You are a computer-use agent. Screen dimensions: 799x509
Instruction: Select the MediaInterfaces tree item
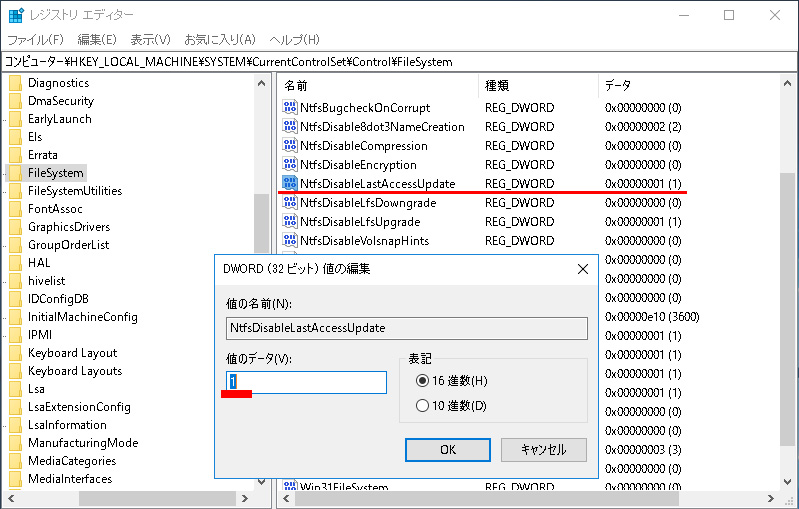[70, 479]
